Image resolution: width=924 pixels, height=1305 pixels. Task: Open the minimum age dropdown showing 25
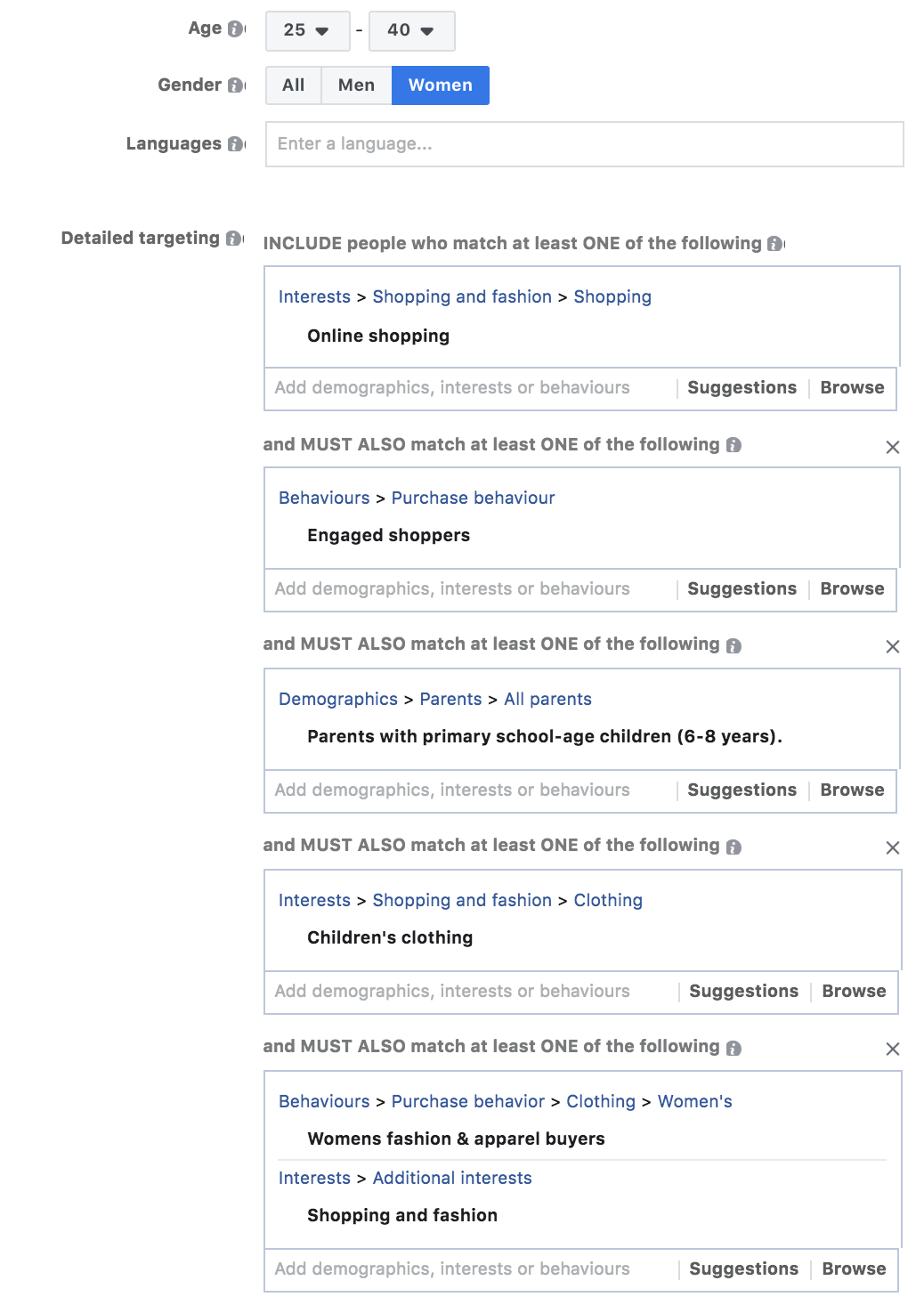click(x=306, y=29)
